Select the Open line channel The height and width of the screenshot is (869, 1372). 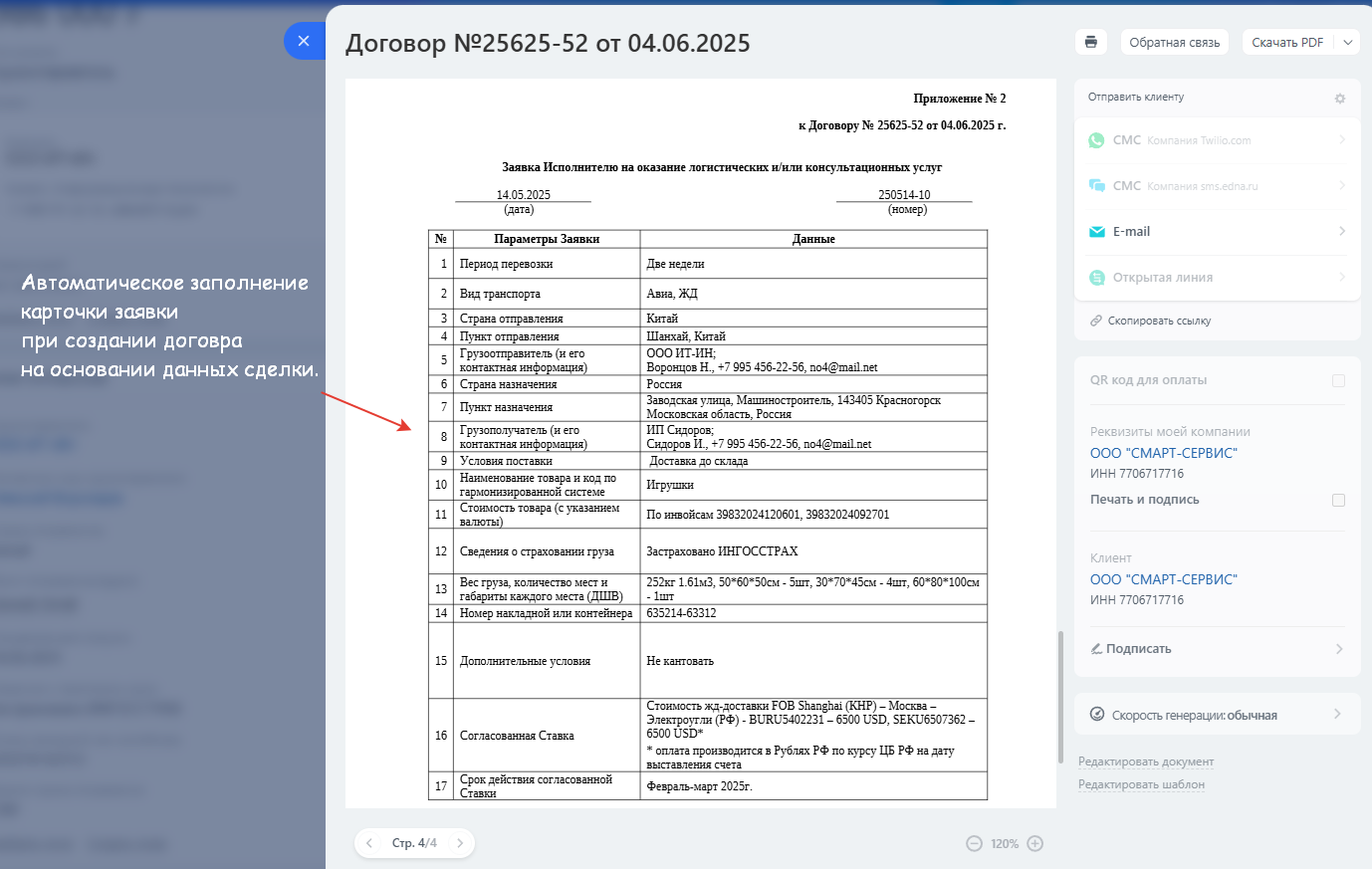point(1162,278)
